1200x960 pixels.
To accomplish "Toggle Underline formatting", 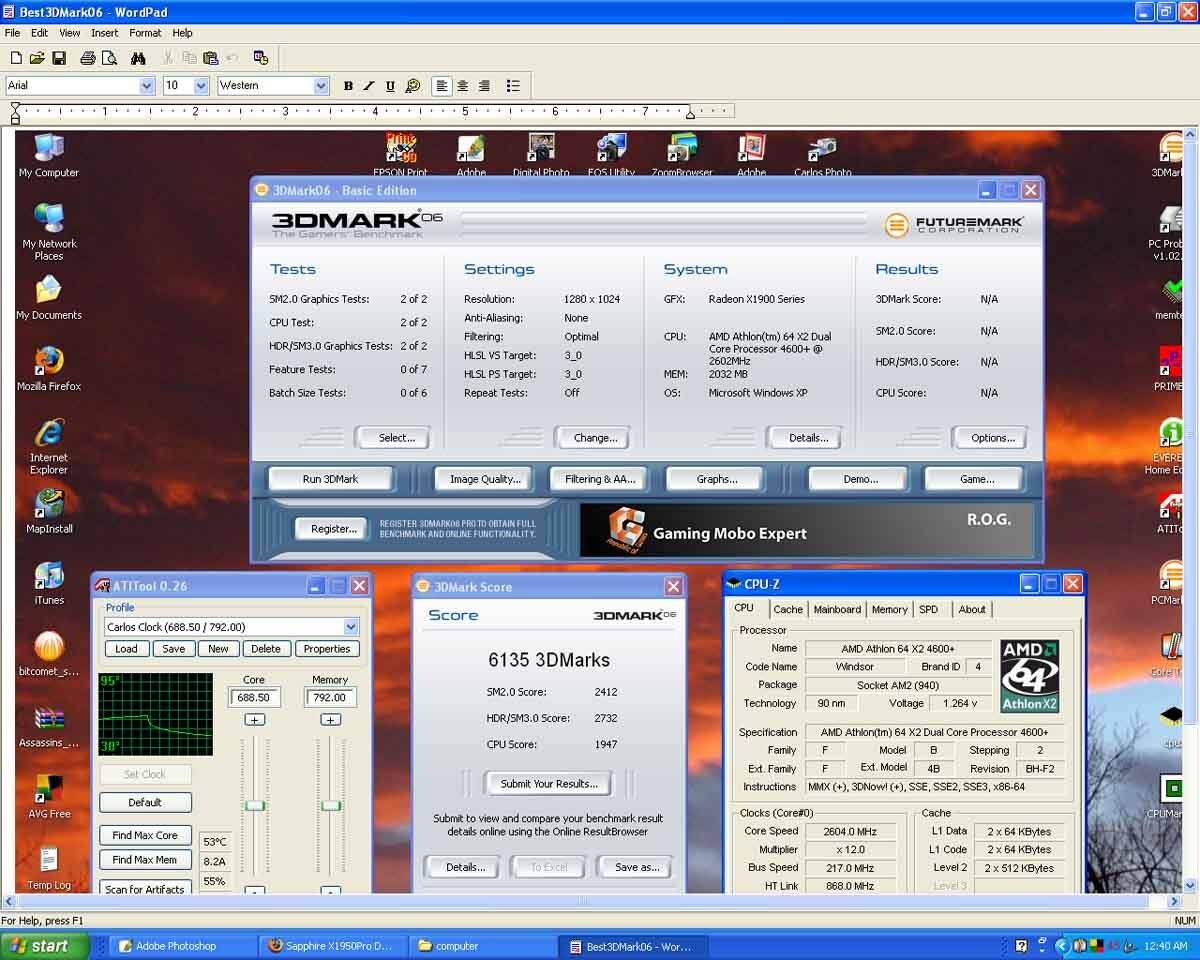I will tap(390, 86).
